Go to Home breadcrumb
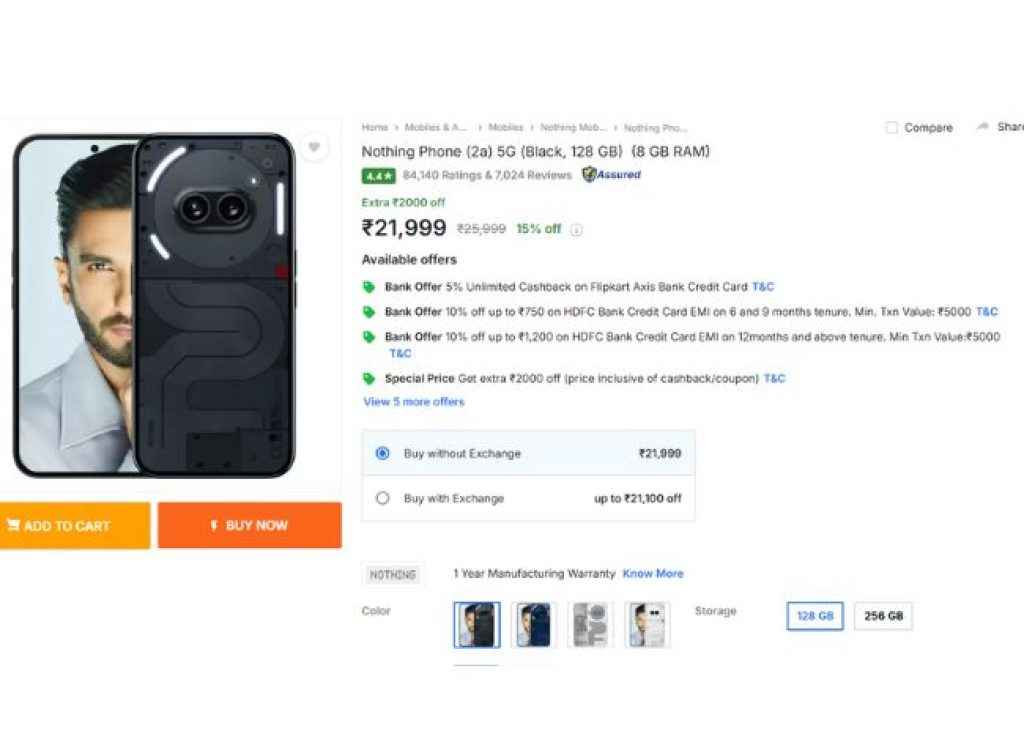 (x=375, y=128)
